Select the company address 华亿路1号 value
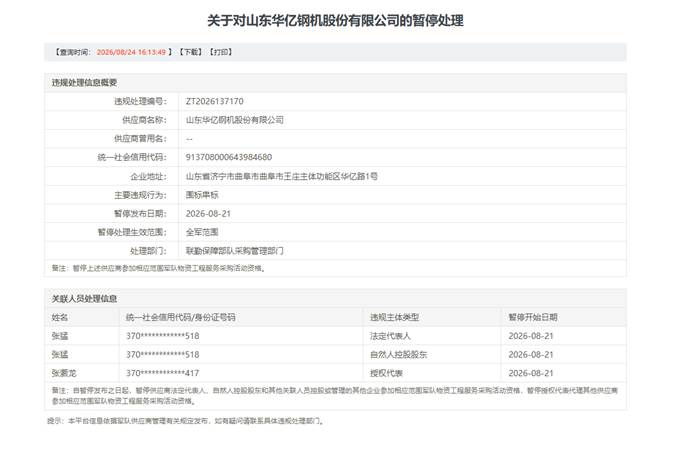This screenshot has width=692, height=460. point(282,176)
